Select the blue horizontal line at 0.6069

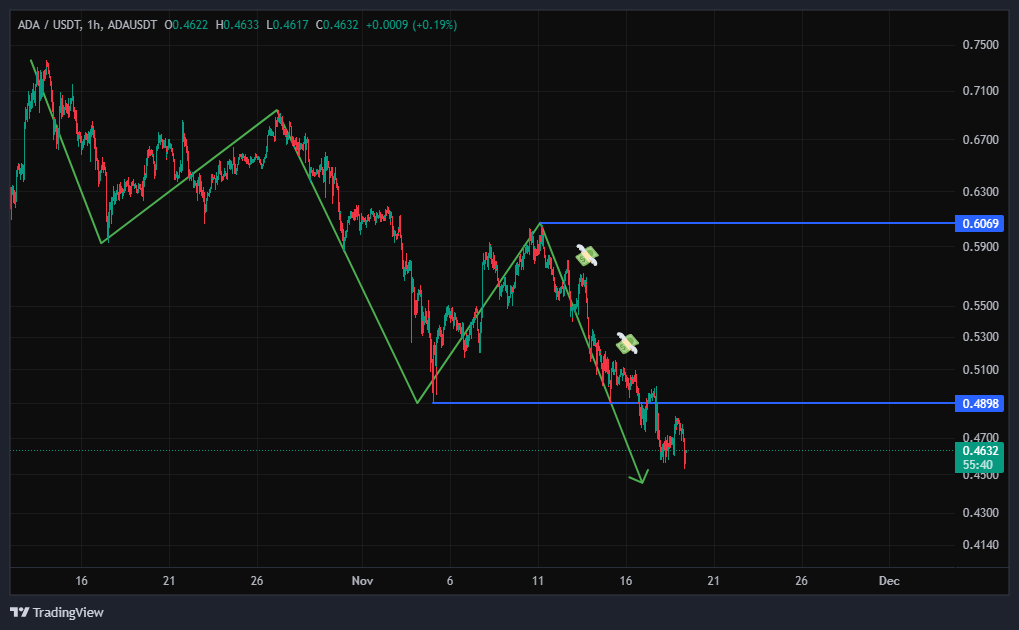[x=750, y=222]
